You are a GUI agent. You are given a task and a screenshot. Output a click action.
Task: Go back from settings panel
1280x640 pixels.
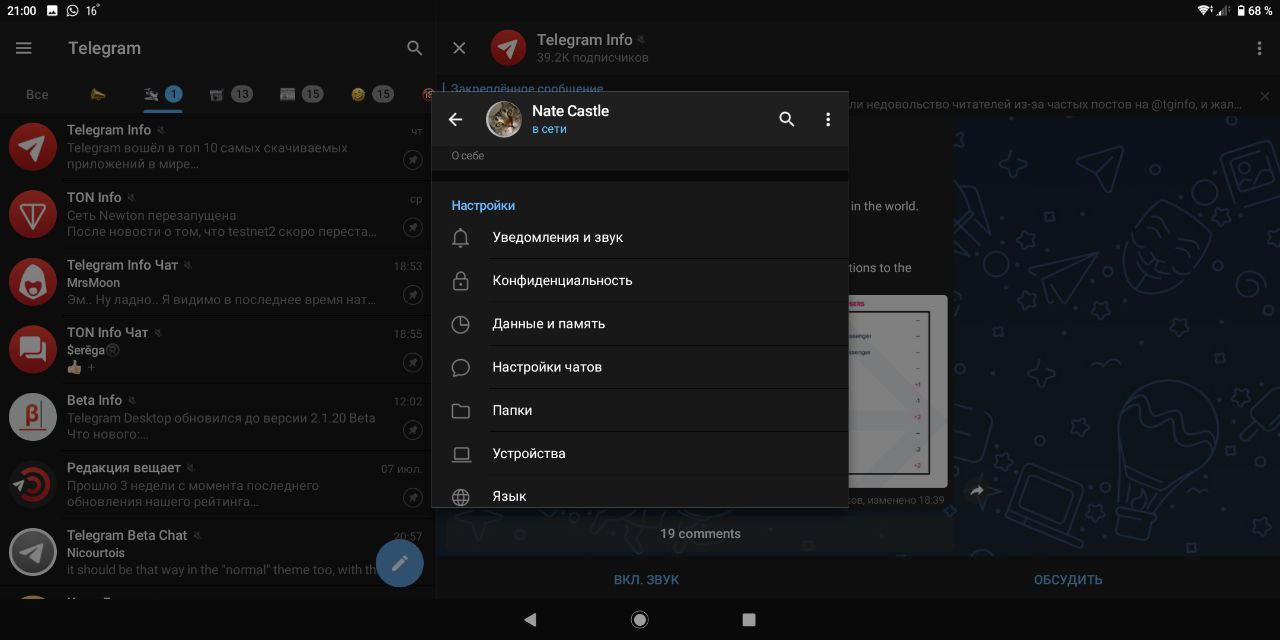[456, 119]
